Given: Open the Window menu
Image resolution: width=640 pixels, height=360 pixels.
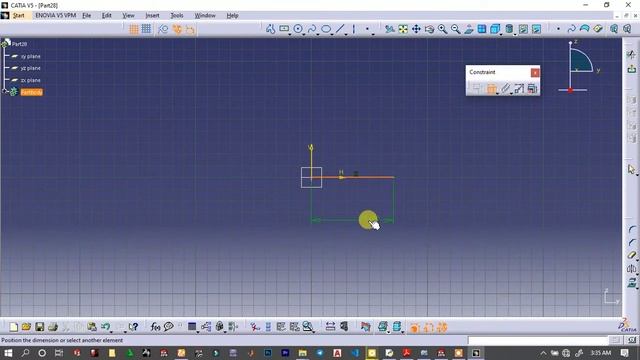Looking at the screenshot, I should 205,16.
